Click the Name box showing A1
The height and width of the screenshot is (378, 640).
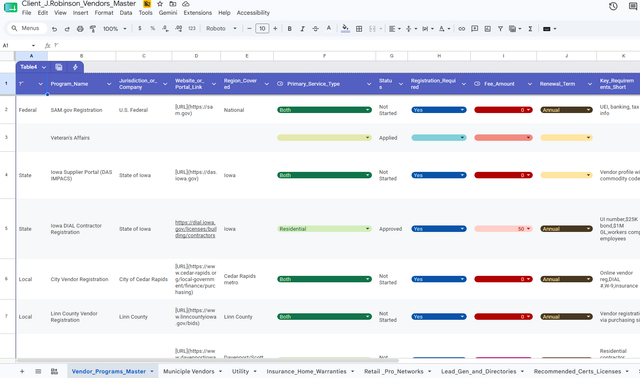coord(19,45)
